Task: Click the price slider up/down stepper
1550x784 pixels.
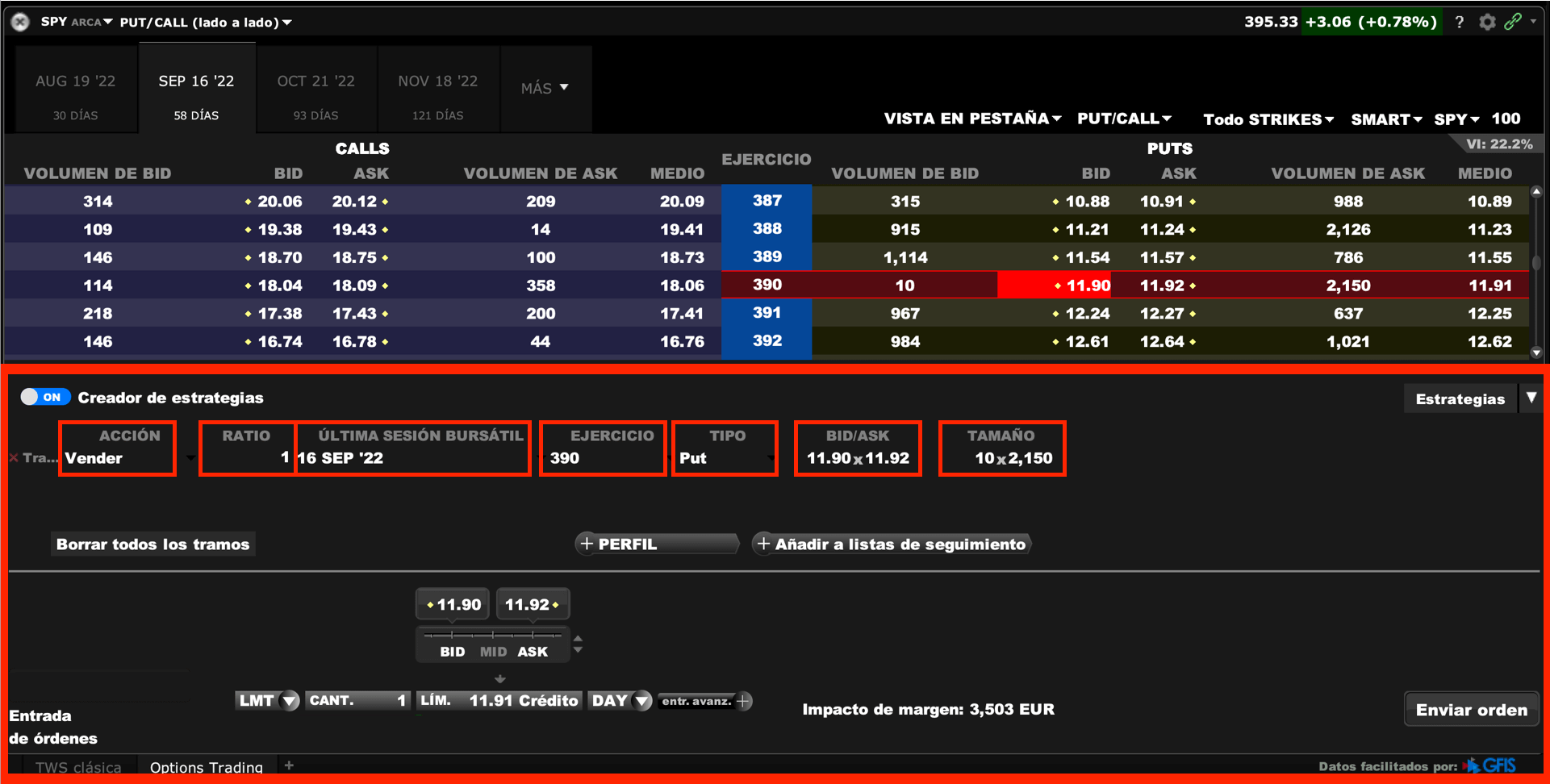Action: 578,644
